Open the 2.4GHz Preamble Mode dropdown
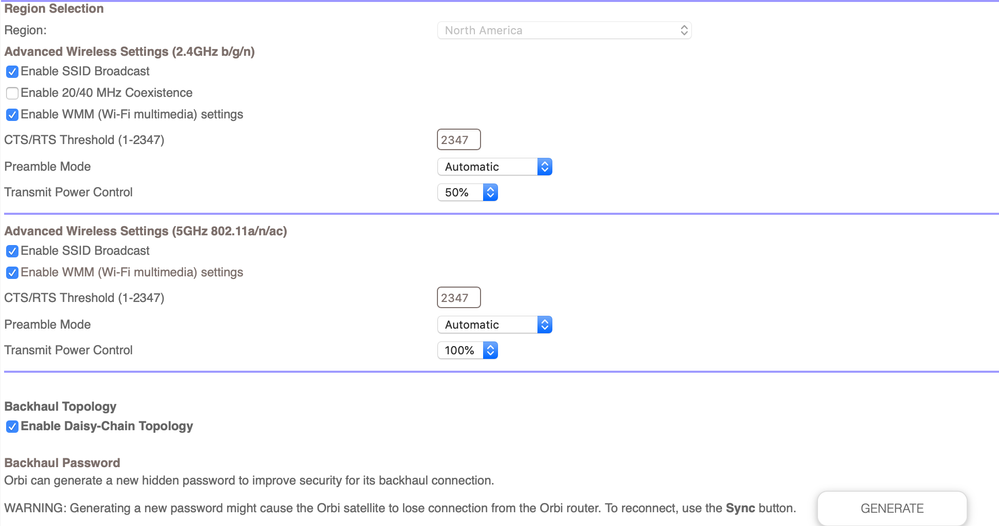 click(x=494, y=167)
